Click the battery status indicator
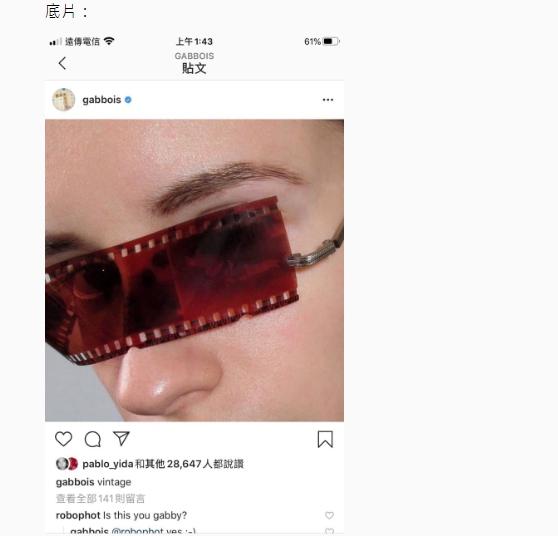This screenshot has height=536, width=558. tap(331, 42)
